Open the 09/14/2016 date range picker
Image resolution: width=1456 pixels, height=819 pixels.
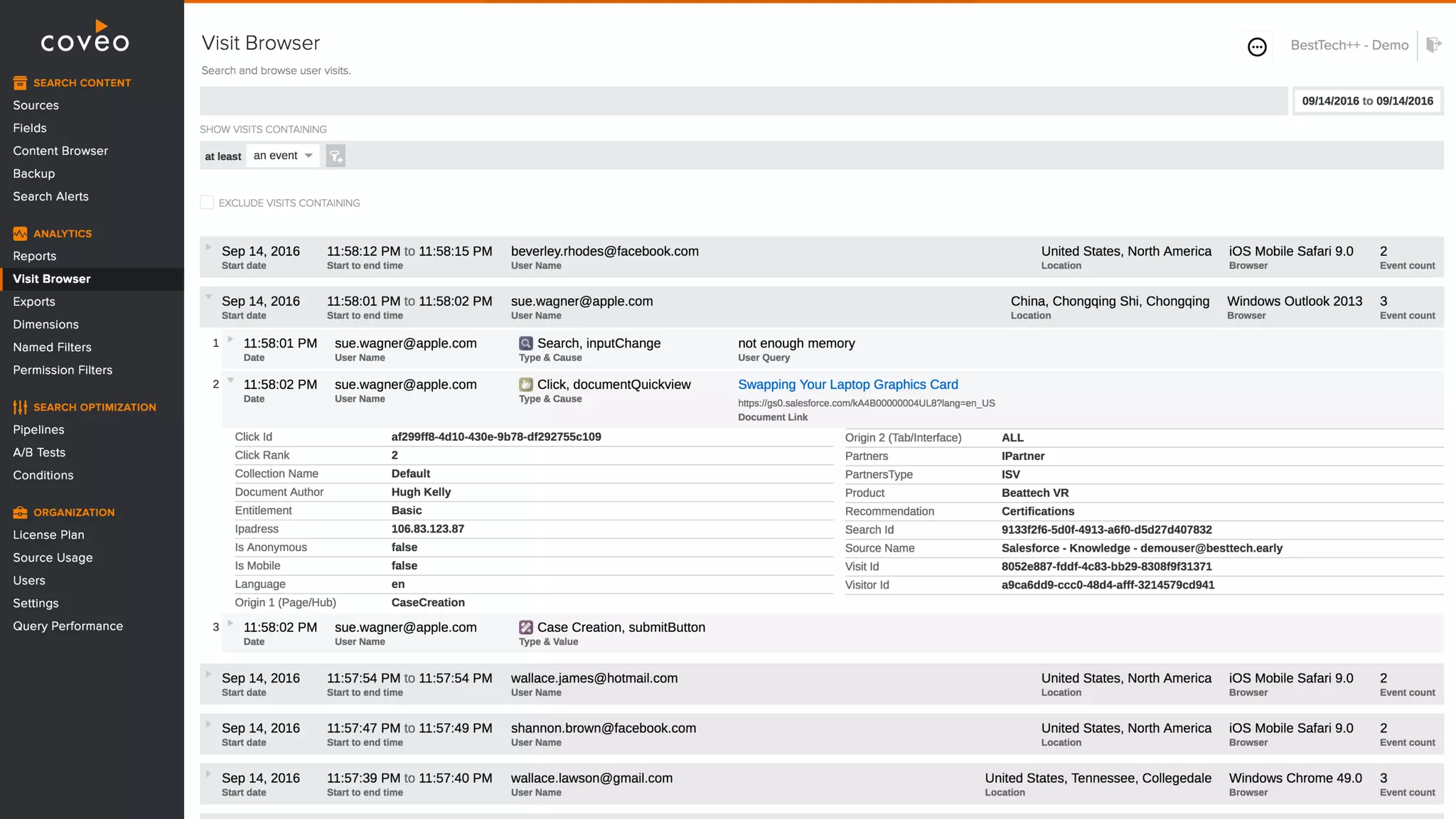coord(1367,101)
